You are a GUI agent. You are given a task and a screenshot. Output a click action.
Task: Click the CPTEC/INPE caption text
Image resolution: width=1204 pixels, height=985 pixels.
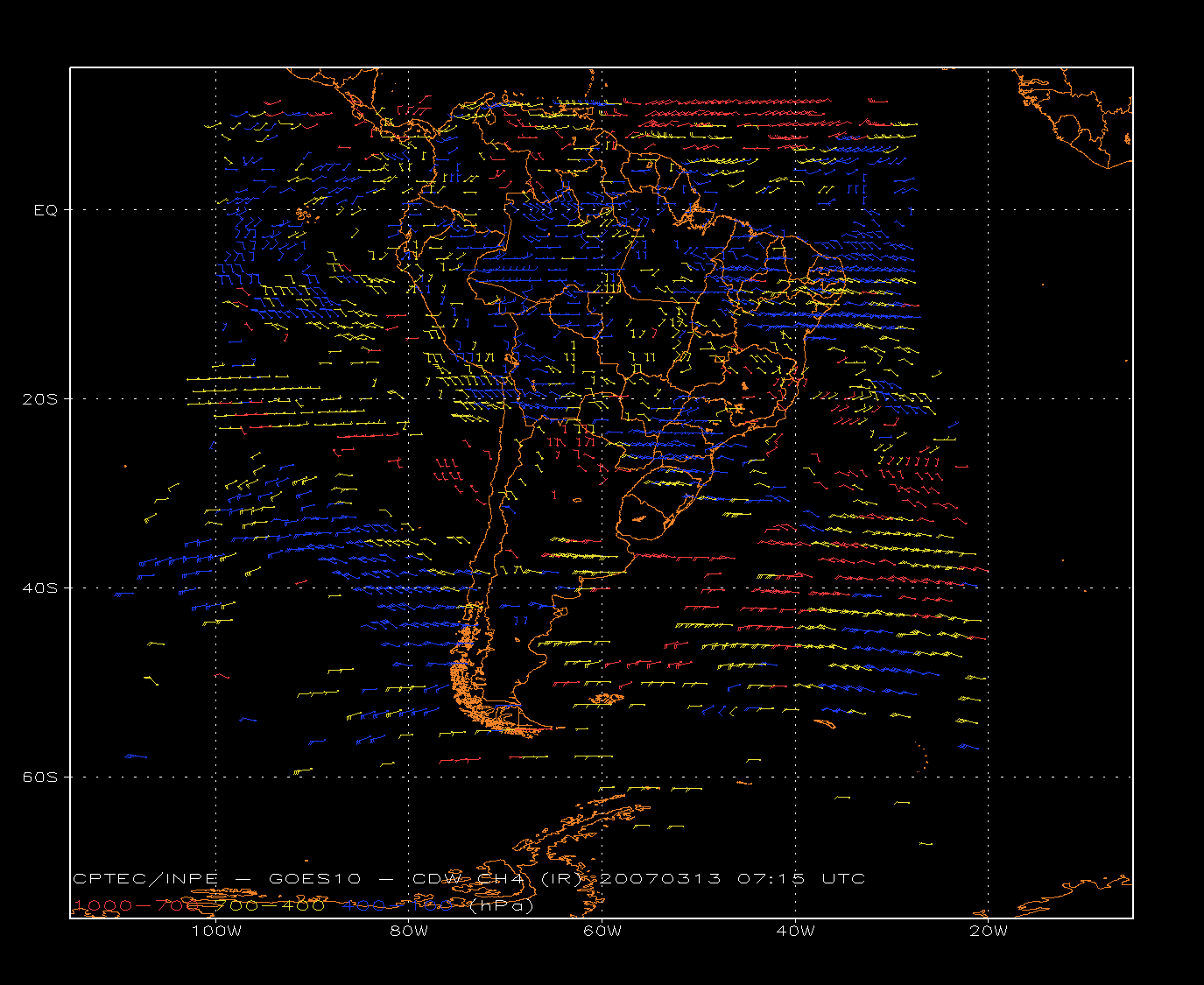tap(145, 879)
